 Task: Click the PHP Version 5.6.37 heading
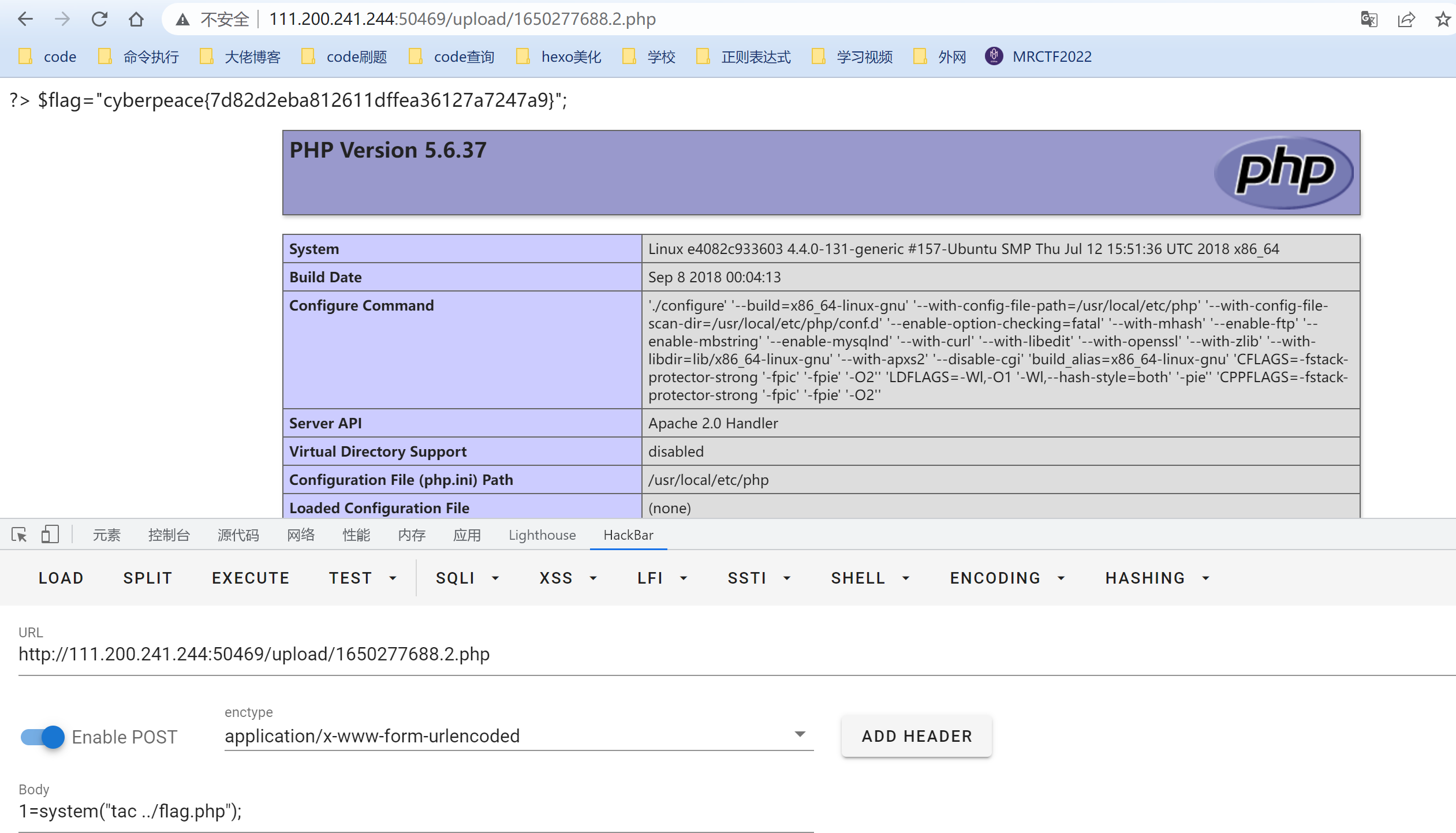[x=388, y=150]
